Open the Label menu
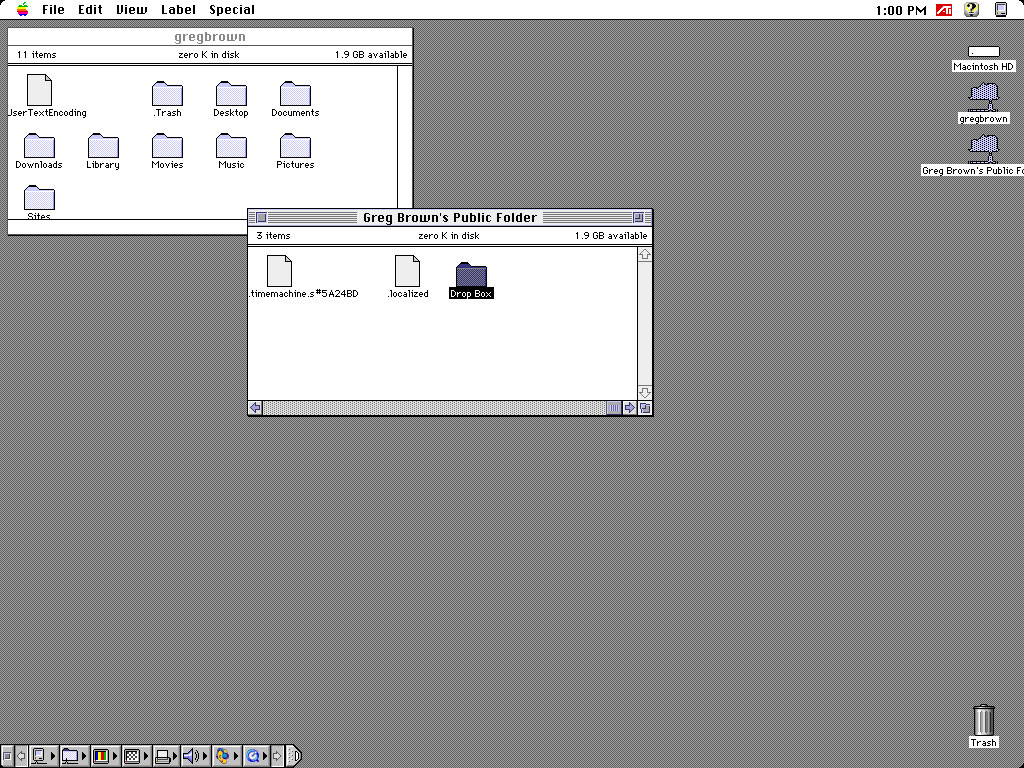This screenshot has width=1024, height=768. pos(178,9)
